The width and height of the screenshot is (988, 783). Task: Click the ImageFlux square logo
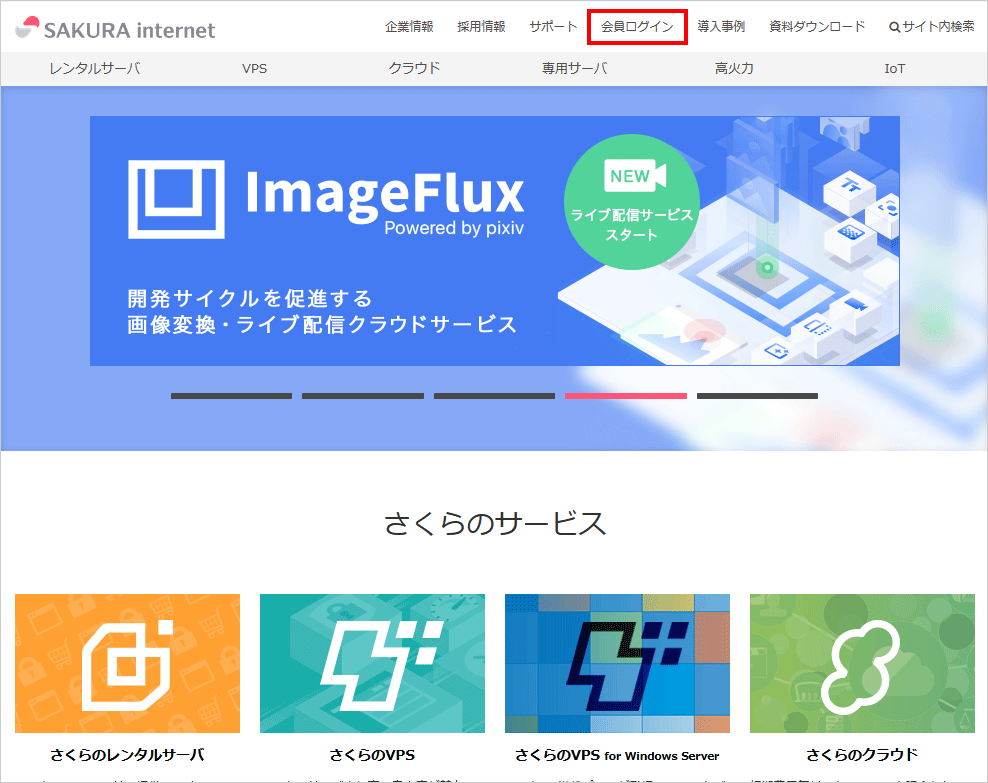[176, 199]
